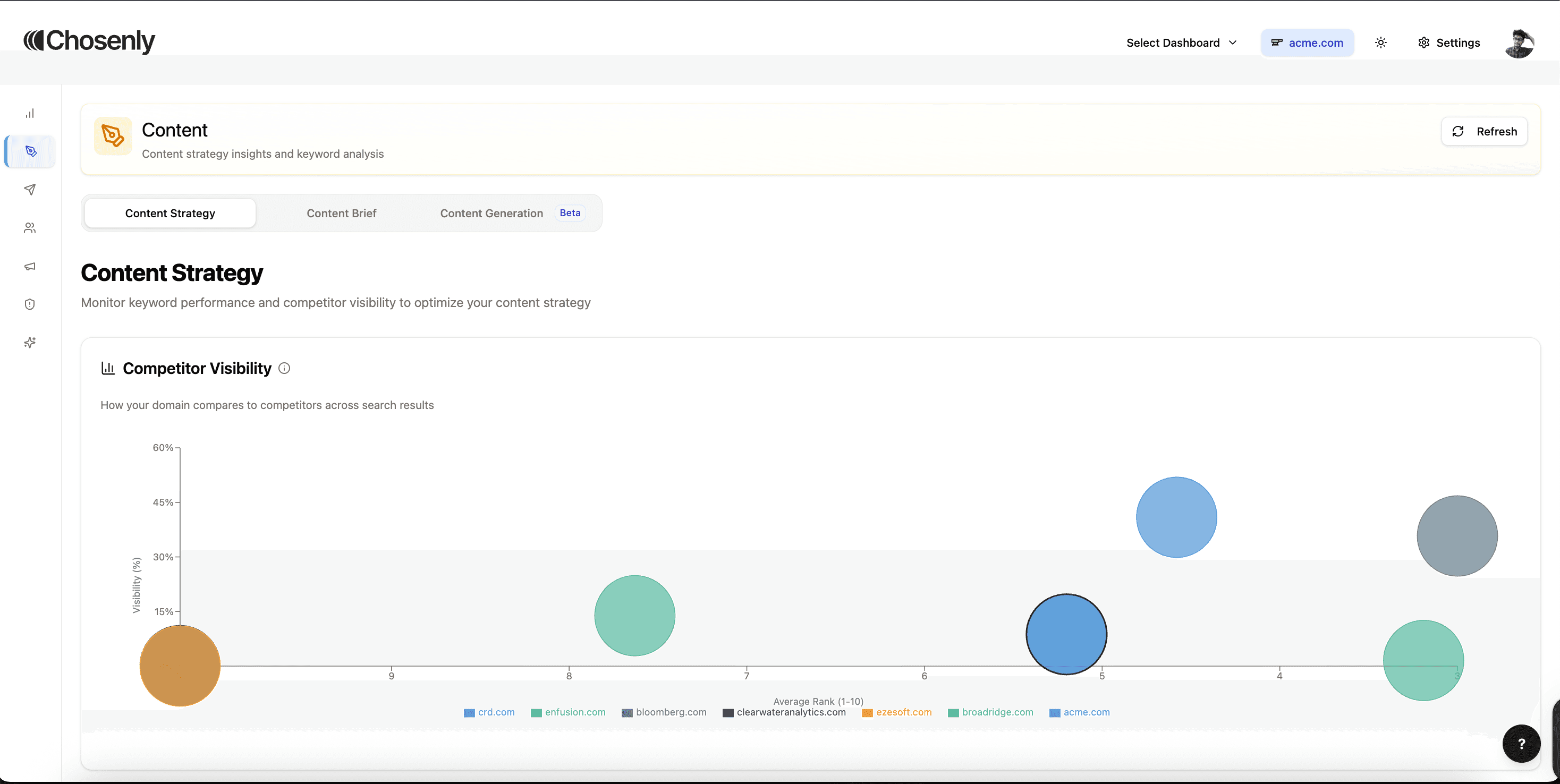
Task: Select the pen nib Content sidebar icon
Action: pos(31,151)
